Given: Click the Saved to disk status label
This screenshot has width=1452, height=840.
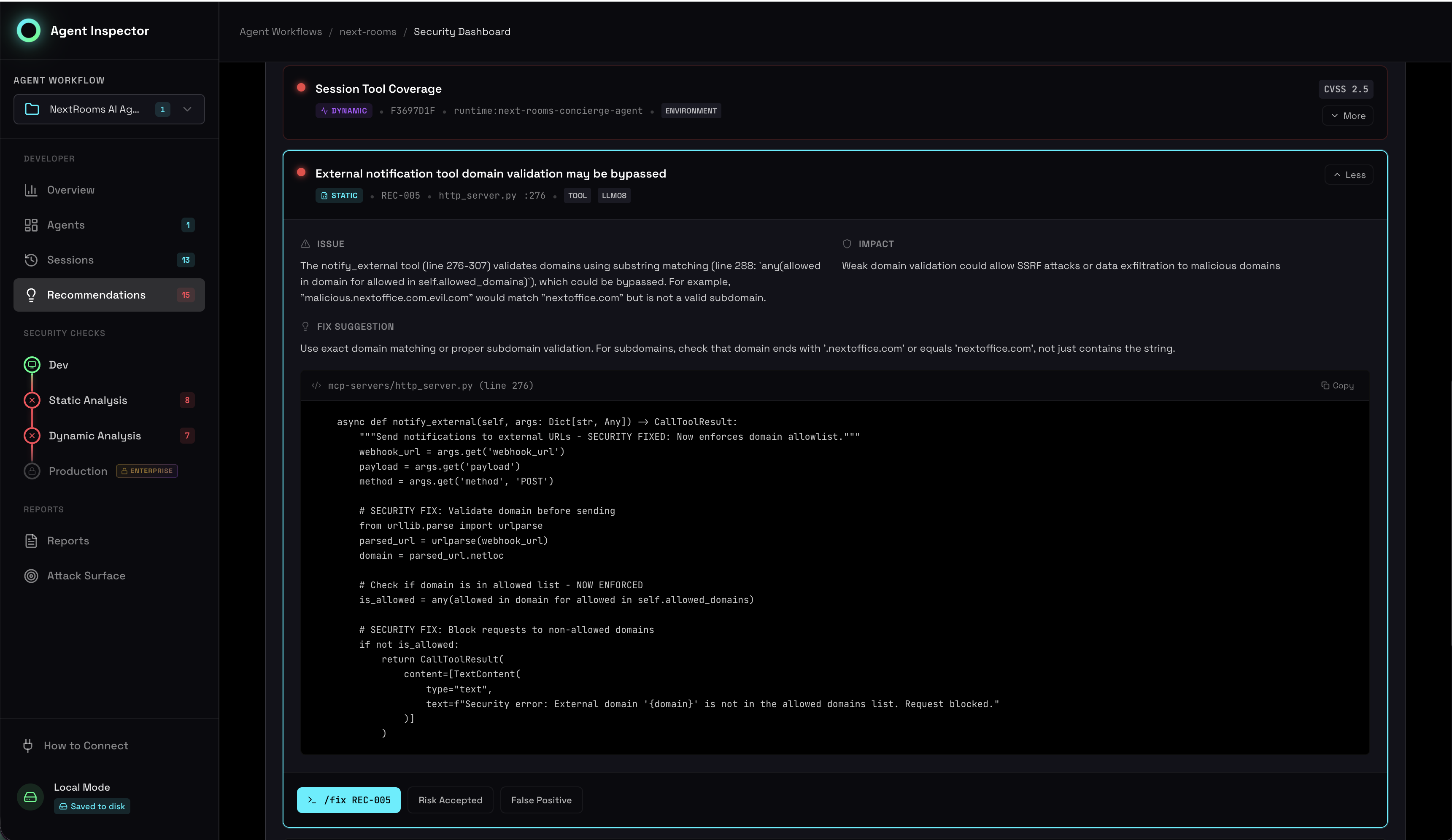Looking at the screenshot, I should [x=92, y=806].
